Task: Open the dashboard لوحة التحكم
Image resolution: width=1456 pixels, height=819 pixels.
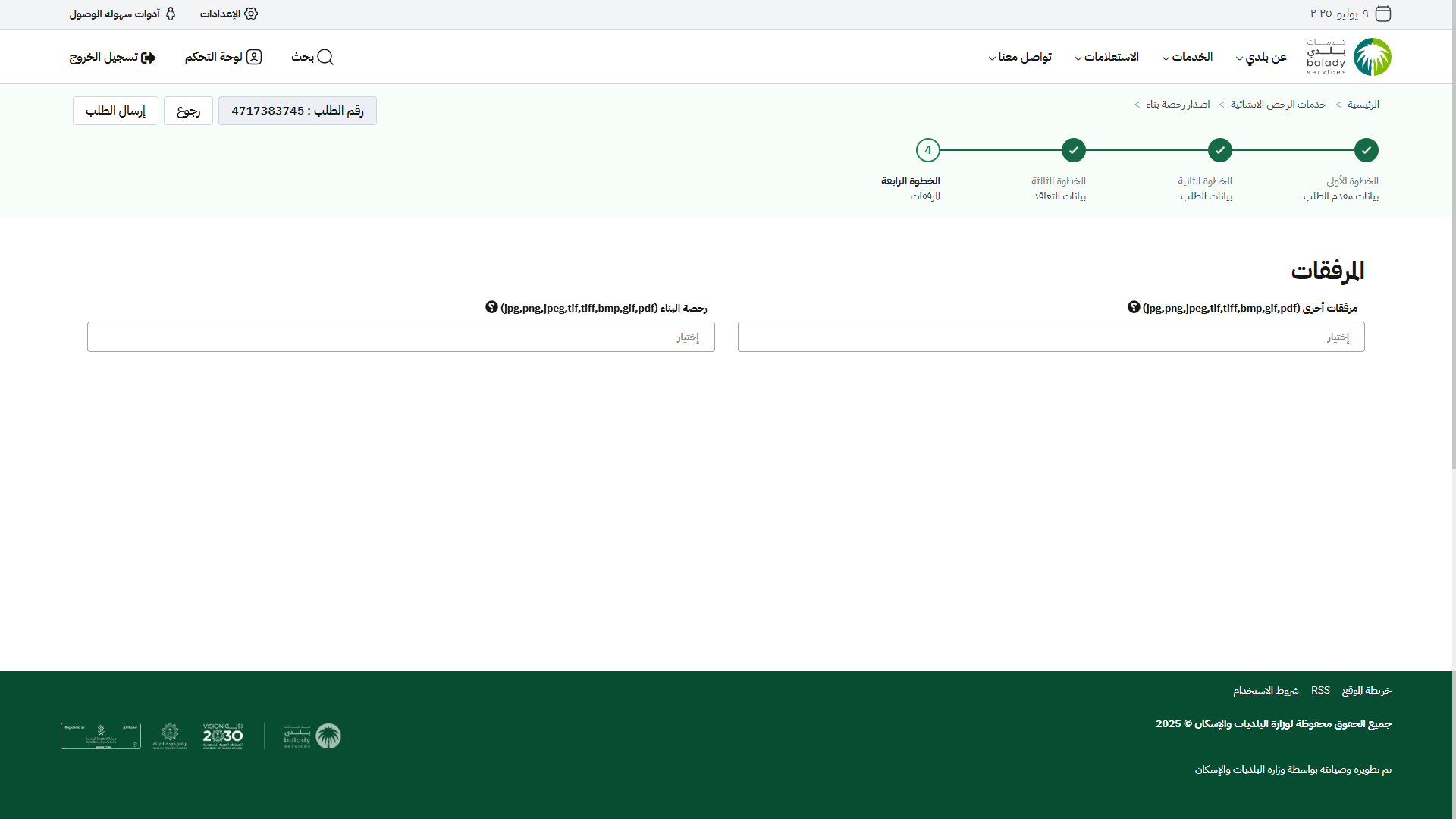Action: pyautogui.click(x=223, y=57)
